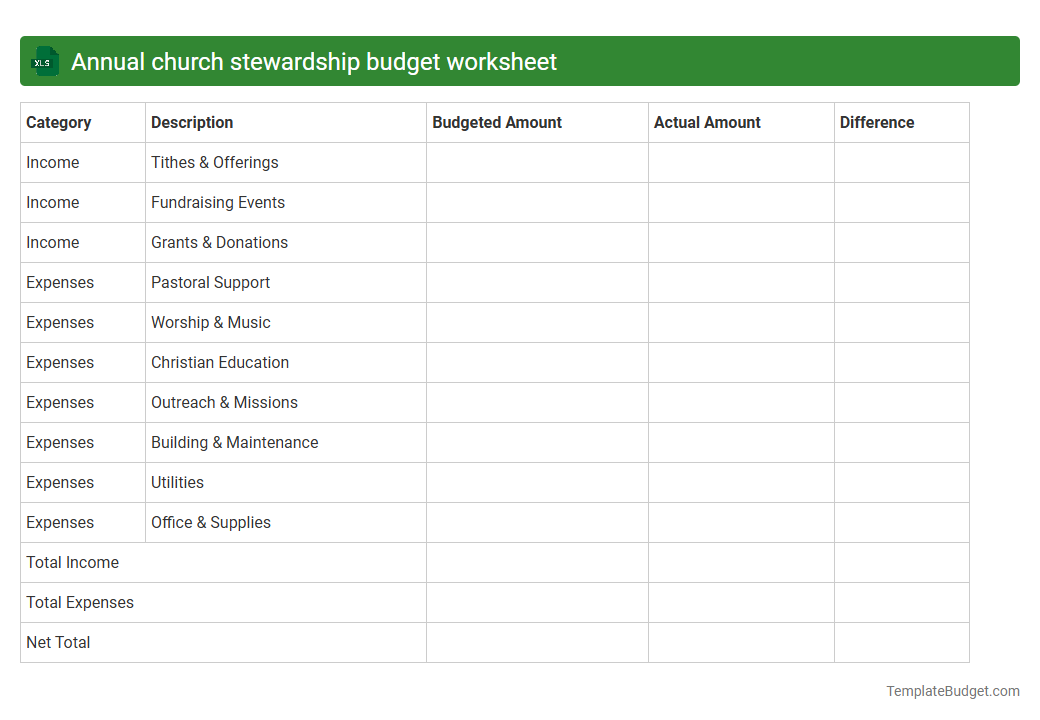Click the Christian Education cell
This screenshot has width=1040, height=720.
click(219, 362)
